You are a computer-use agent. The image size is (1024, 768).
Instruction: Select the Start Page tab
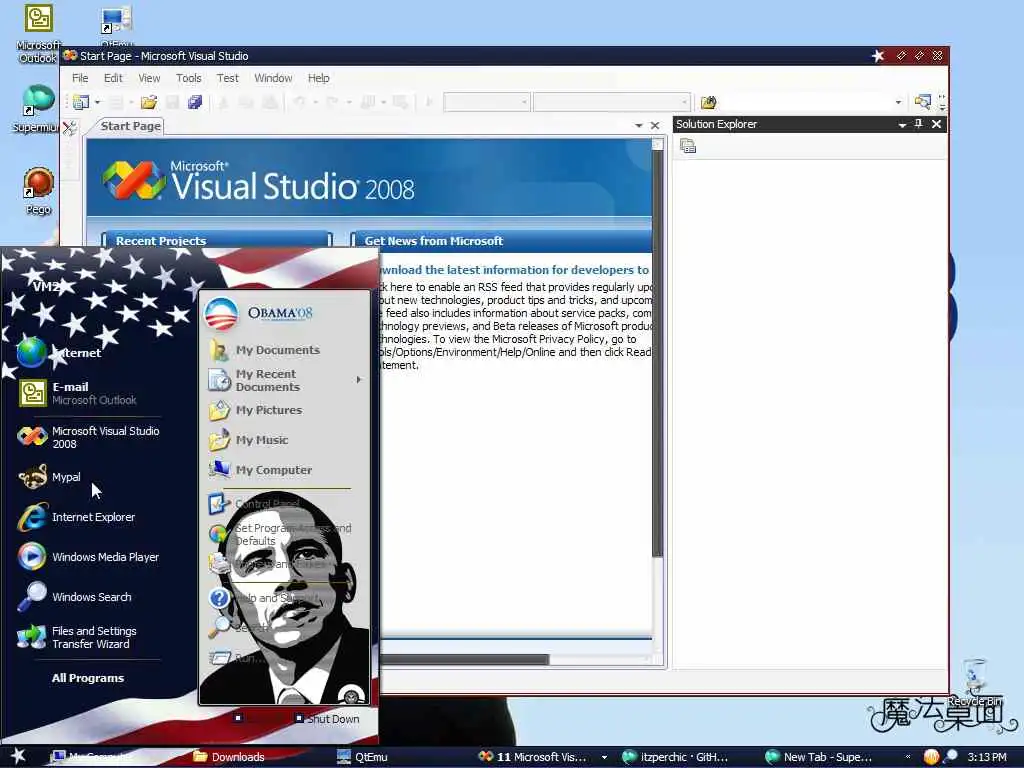point(131,126)
